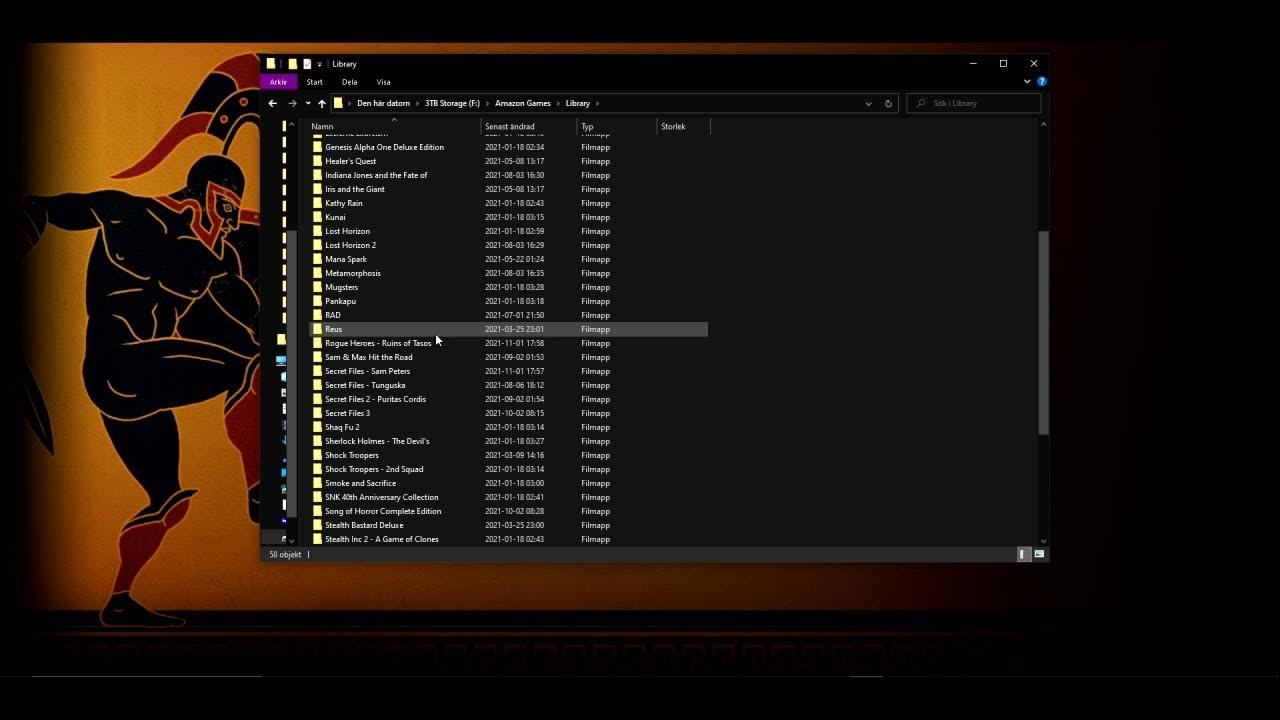Expand the ribbon with the chevron

[x=1027, y=82]
